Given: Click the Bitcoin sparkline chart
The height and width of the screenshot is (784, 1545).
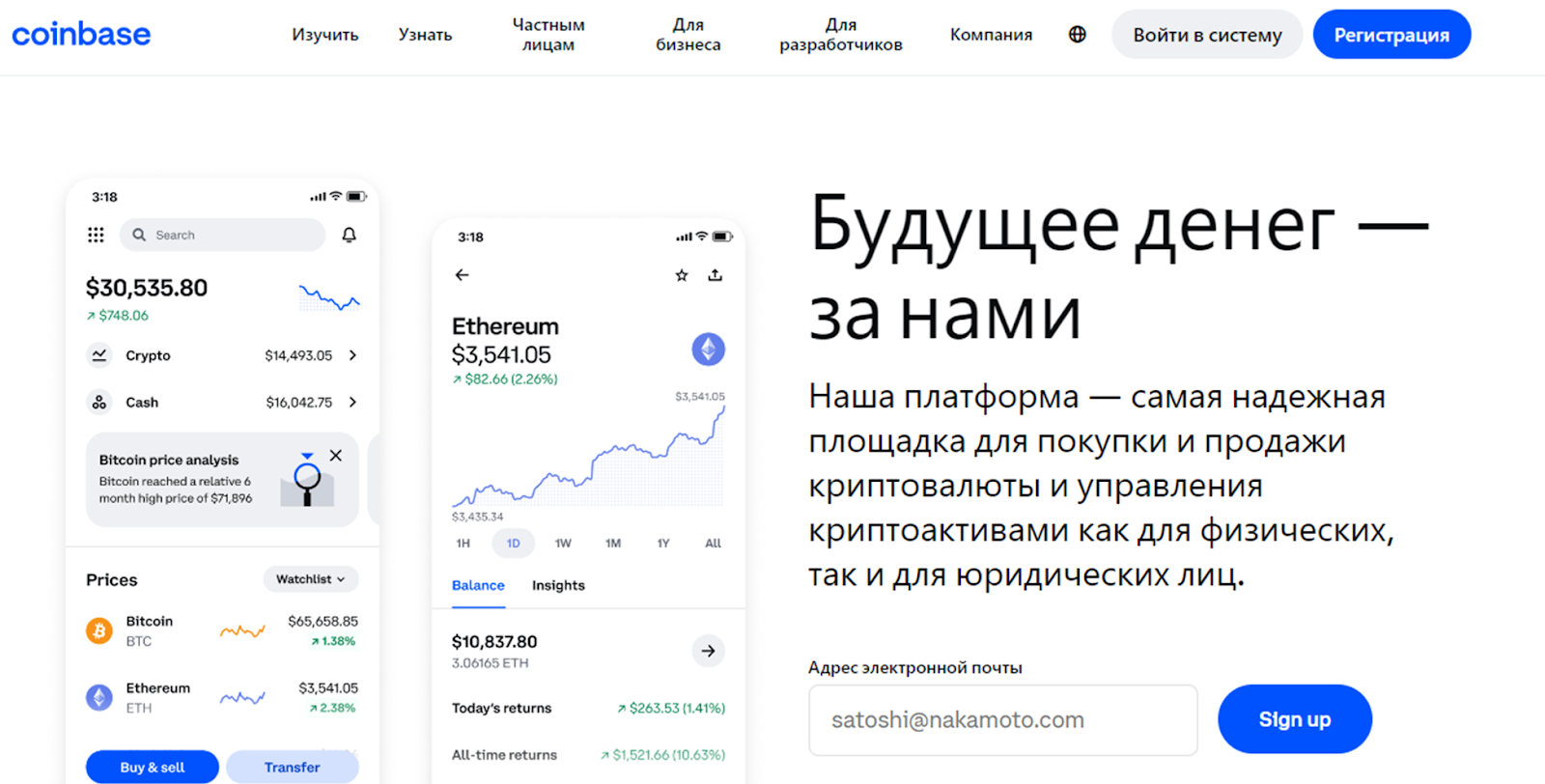Looking at the screenshot, I should 242,631.
